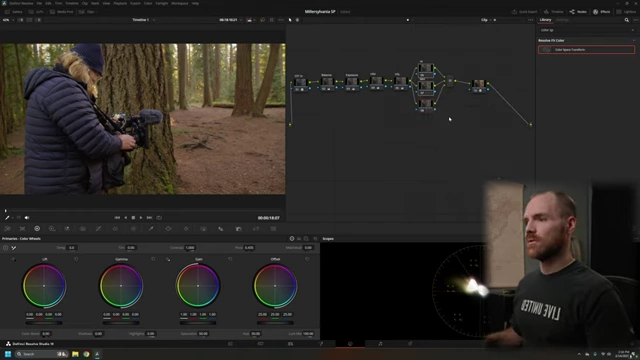Viewport: 640px width, 360px height.
Task: Open node graph options three-dot menu
Action: pyautogui.click(x=530, y=20)
